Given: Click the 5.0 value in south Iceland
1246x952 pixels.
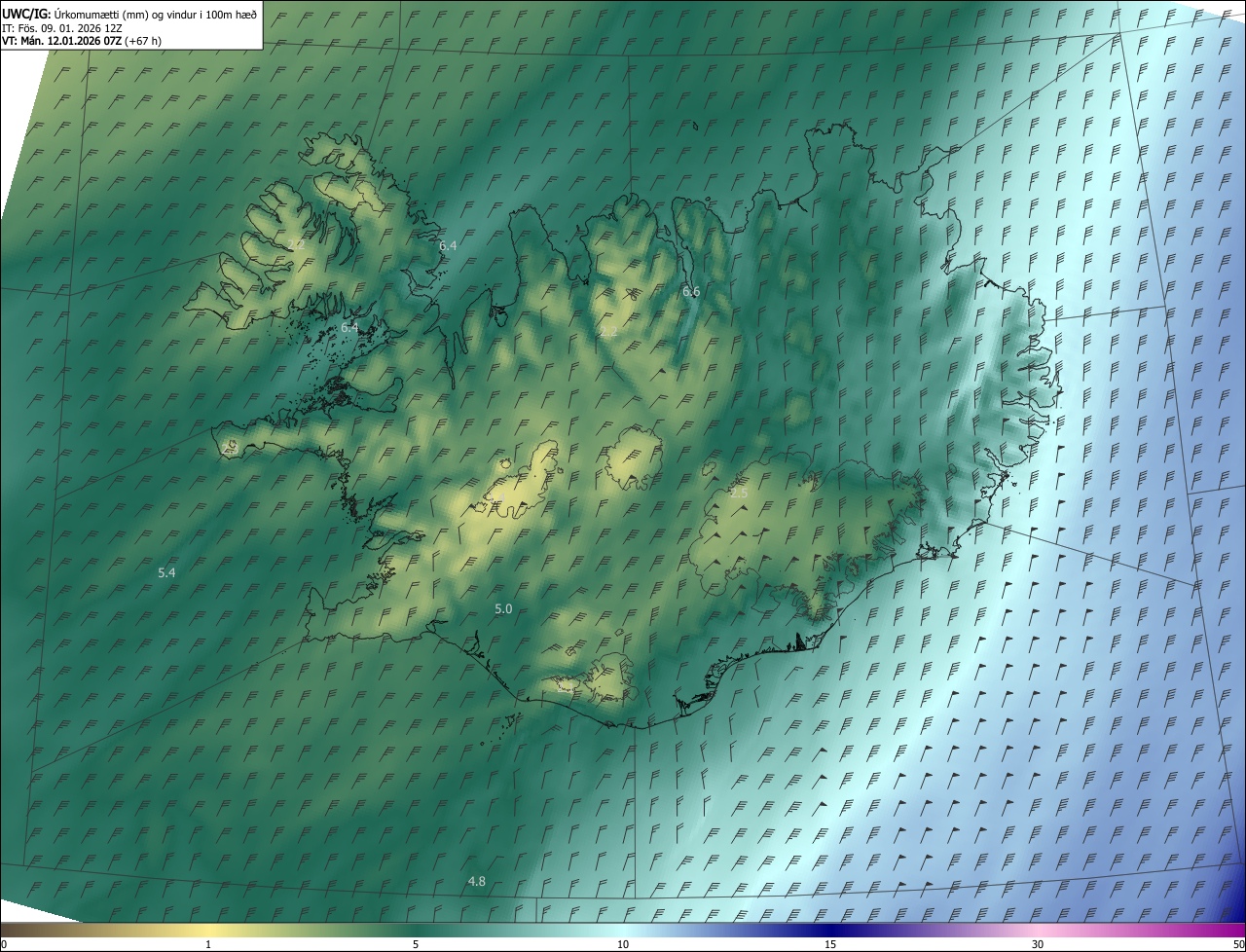Looking at the screenshot, I should tap(503, 608).
